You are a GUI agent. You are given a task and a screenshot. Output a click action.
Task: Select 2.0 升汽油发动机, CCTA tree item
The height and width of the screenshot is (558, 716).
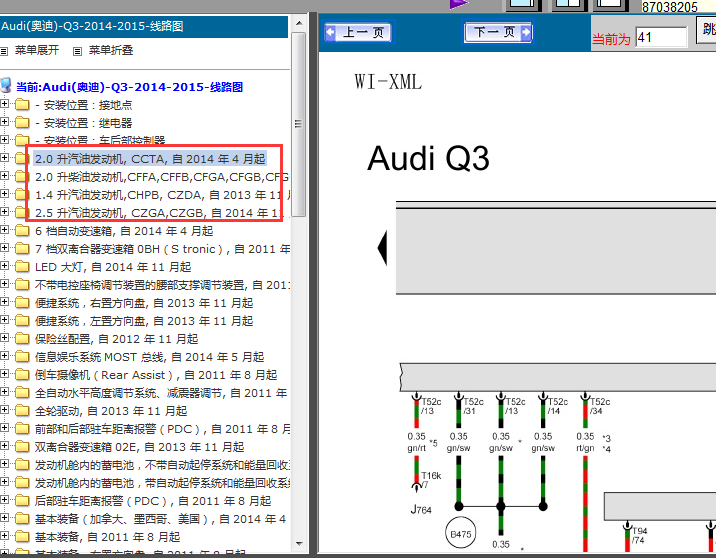pos(150,159)
